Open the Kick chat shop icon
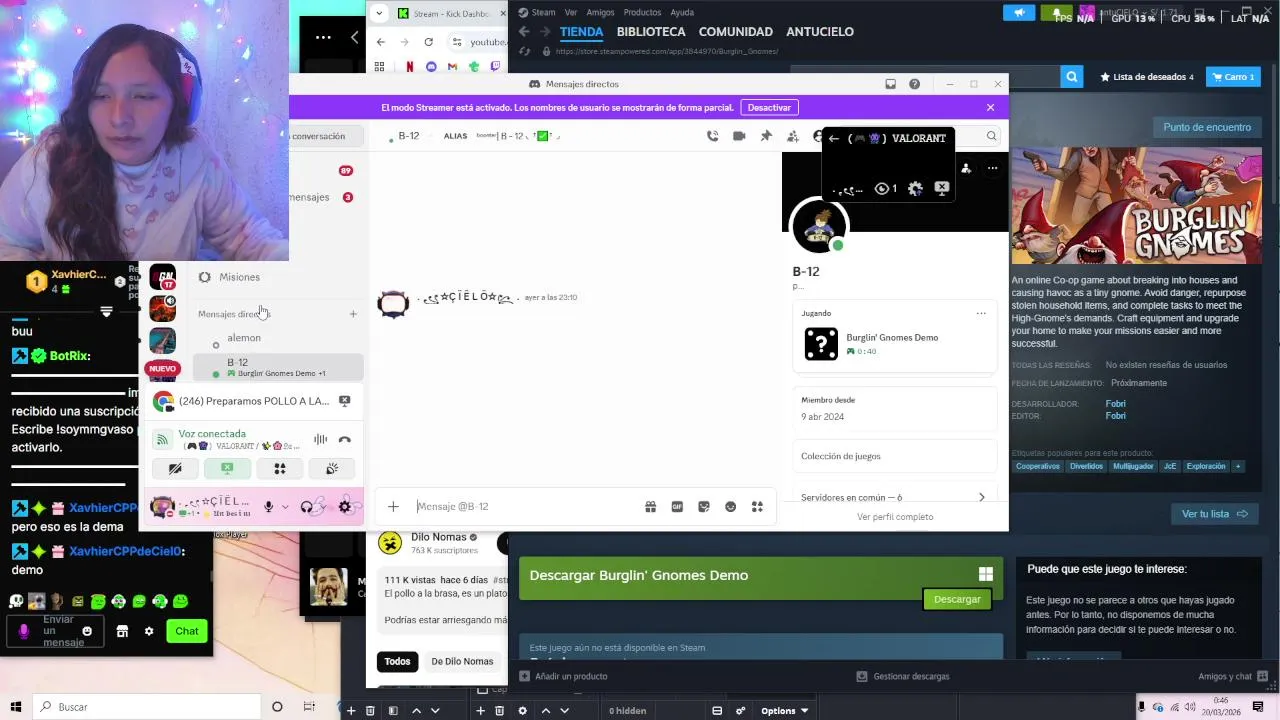This screenshot has height=720, width=1280. click(x=122, y=631)
